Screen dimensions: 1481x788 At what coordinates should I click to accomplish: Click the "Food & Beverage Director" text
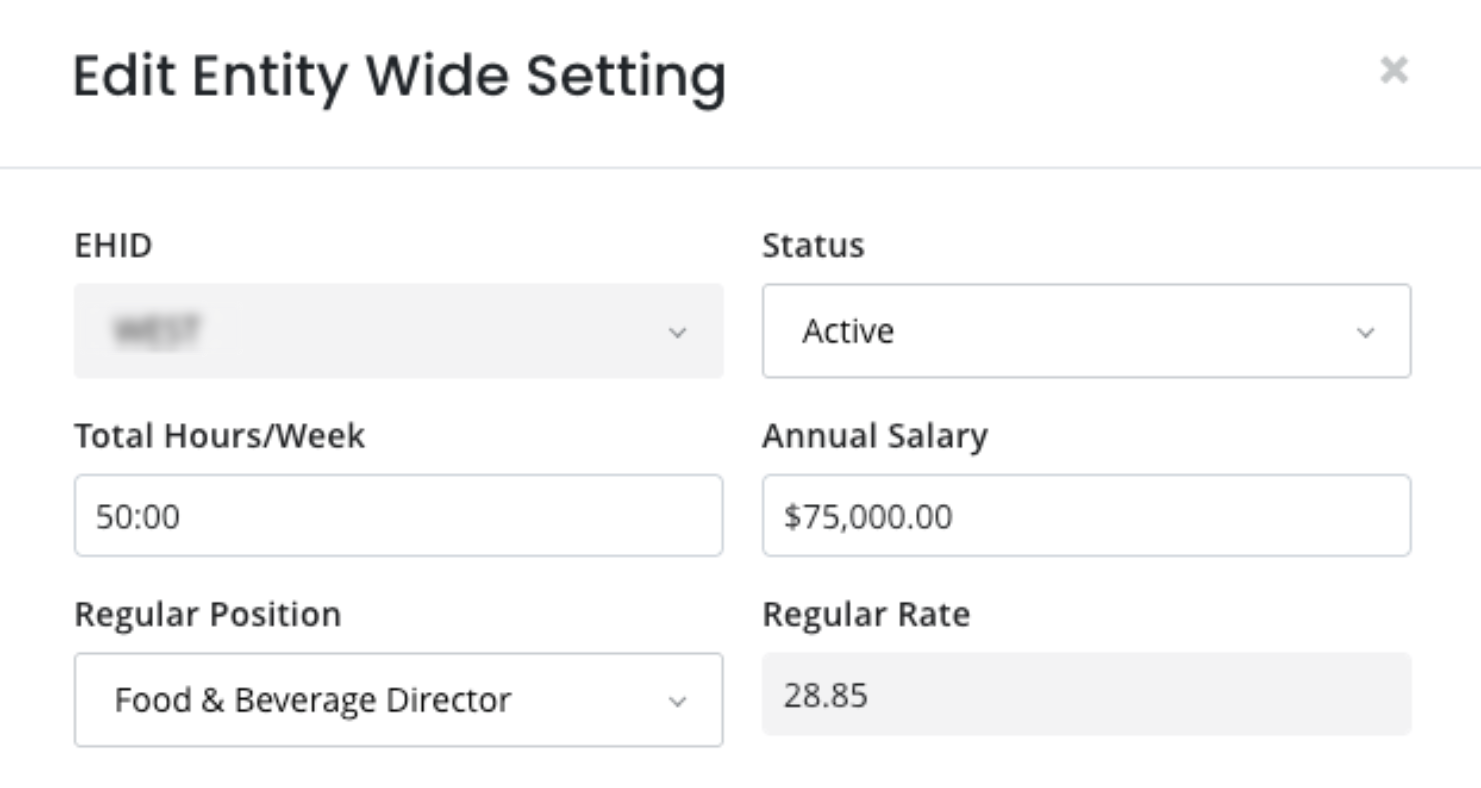click(312, 699)
